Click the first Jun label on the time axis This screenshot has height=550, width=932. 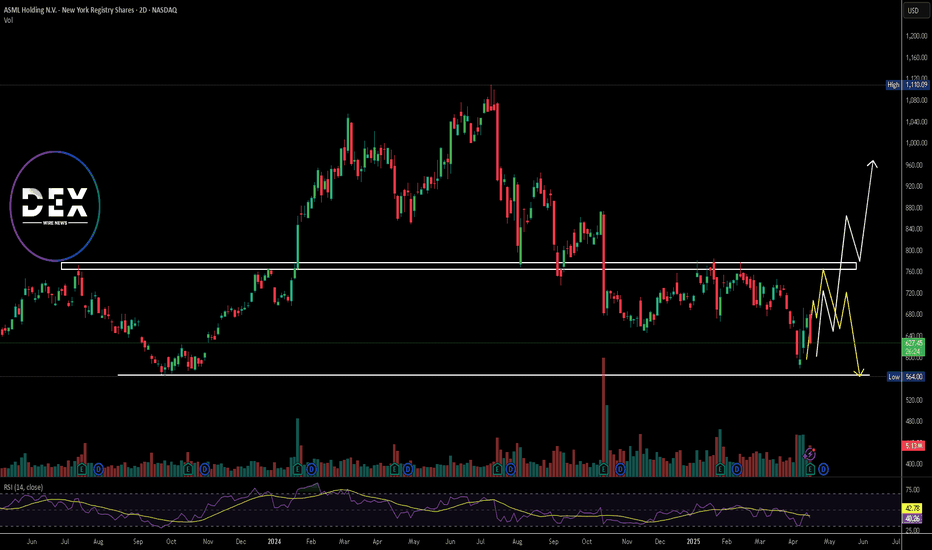pos(32,542)
